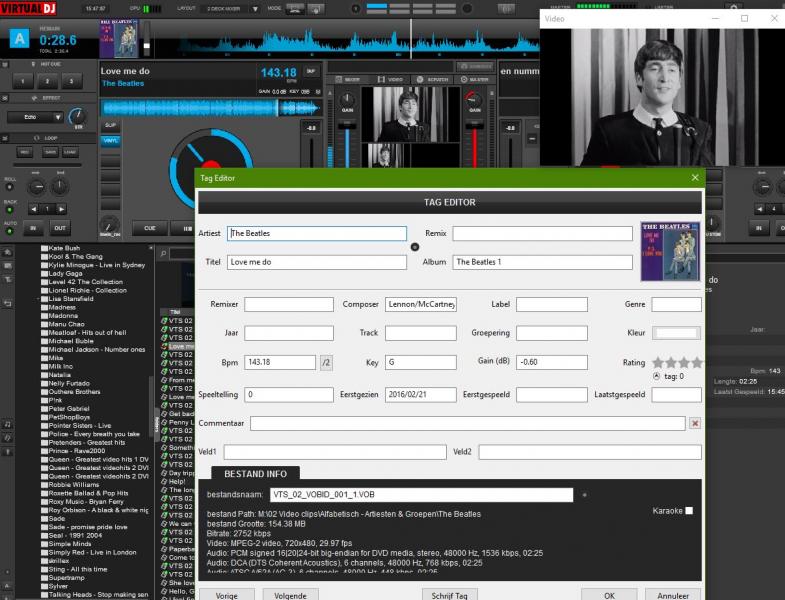This screenshot has width=785, height=600.
Task: Go to previous track with Vorige
Action: tap(227, 595)
